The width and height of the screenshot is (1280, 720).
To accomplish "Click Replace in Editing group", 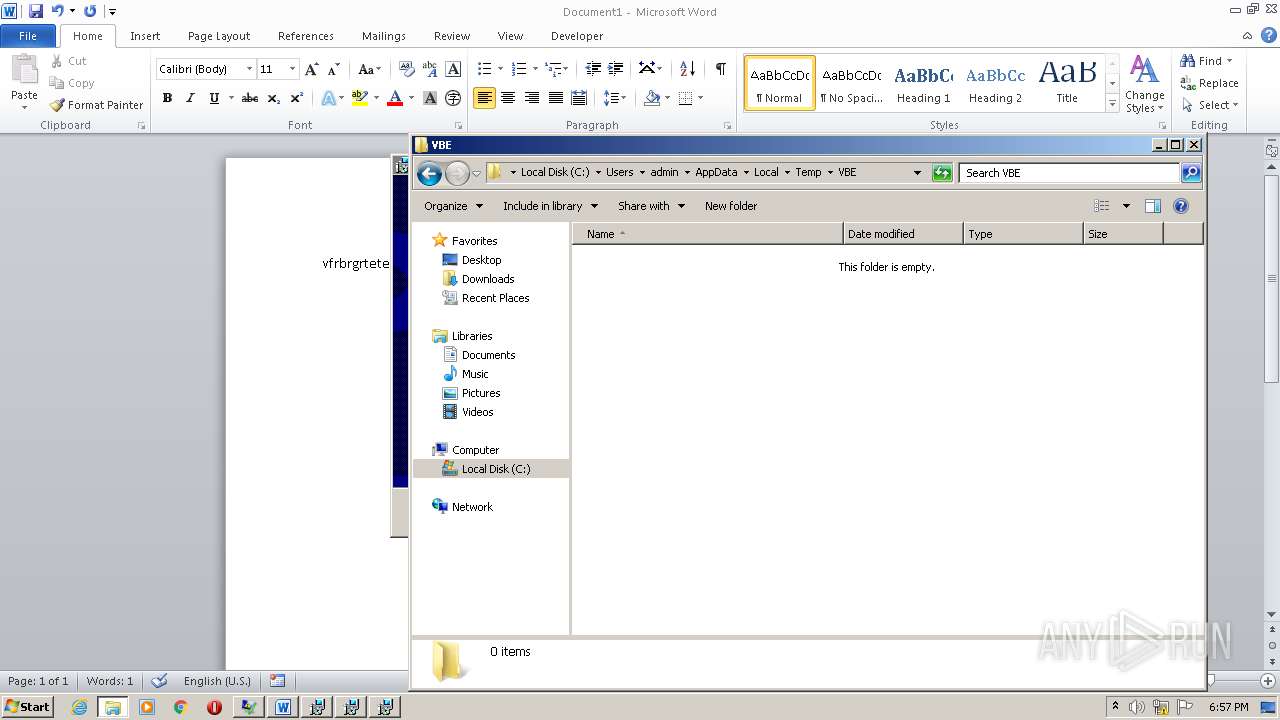I will coord(1209,83).
